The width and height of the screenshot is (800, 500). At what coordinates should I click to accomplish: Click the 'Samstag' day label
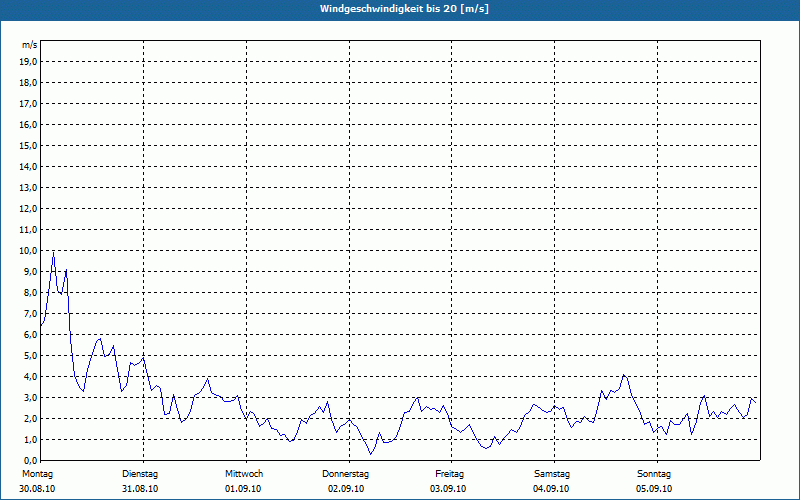(x=552, y=474)
